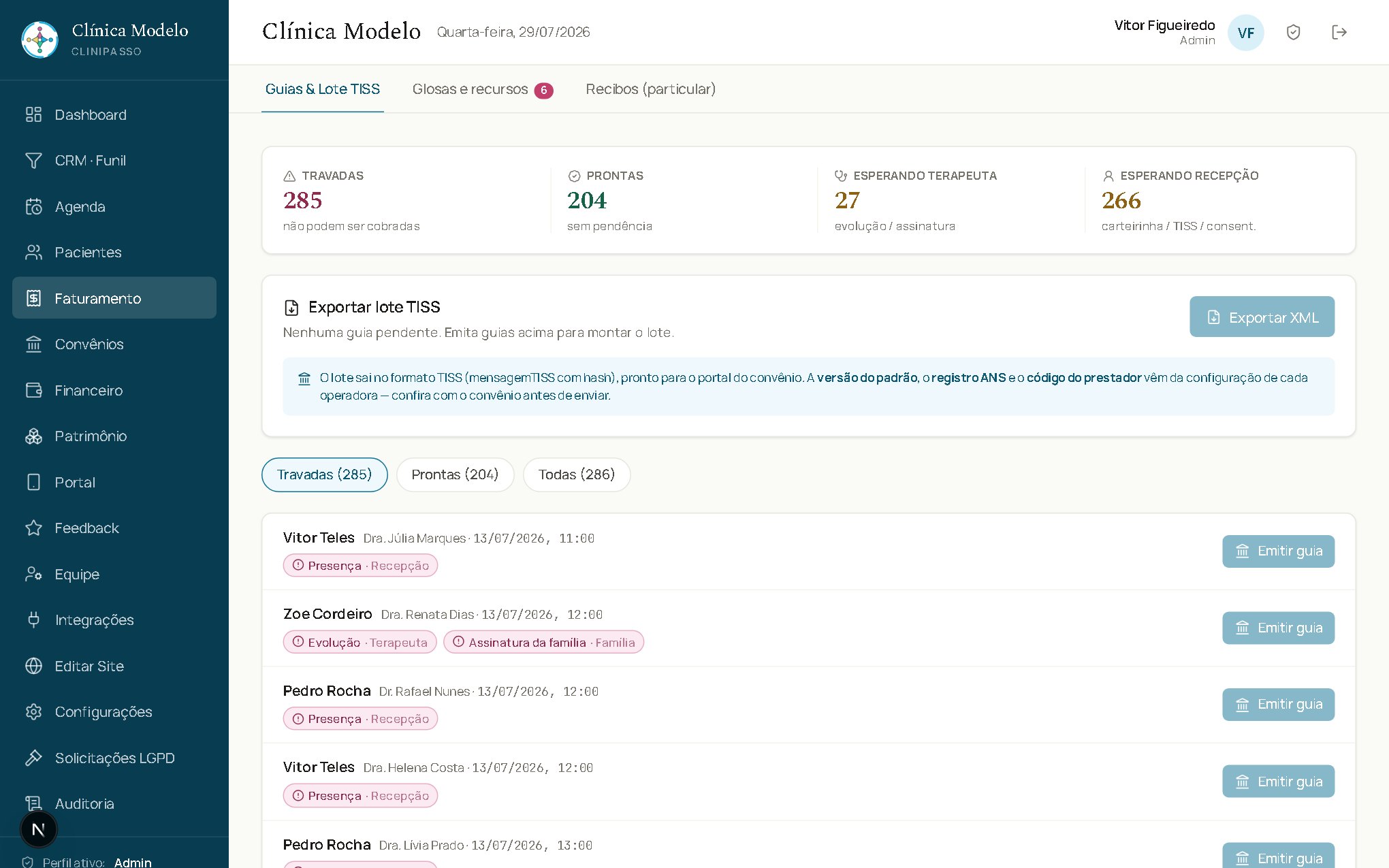1389x868 pixels.
Task: Click the Exportar lote TISS file icon
Action: coord(291,308)
